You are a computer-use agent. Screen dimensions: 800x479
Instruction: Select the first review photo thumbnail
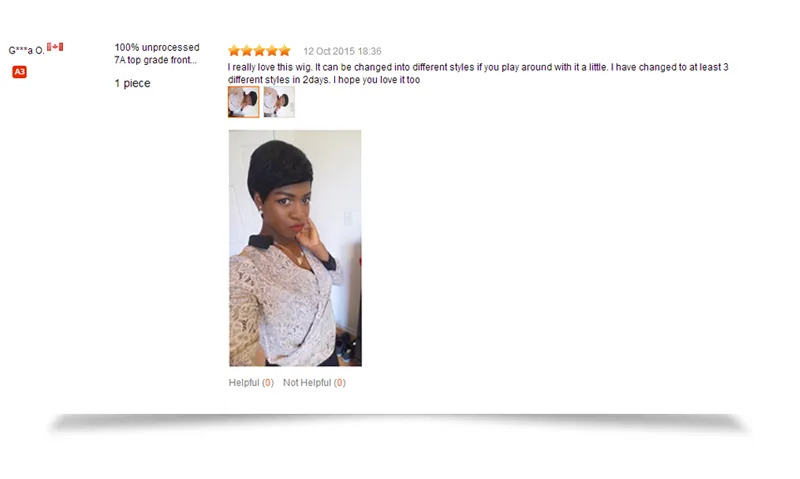pos(243,102)
